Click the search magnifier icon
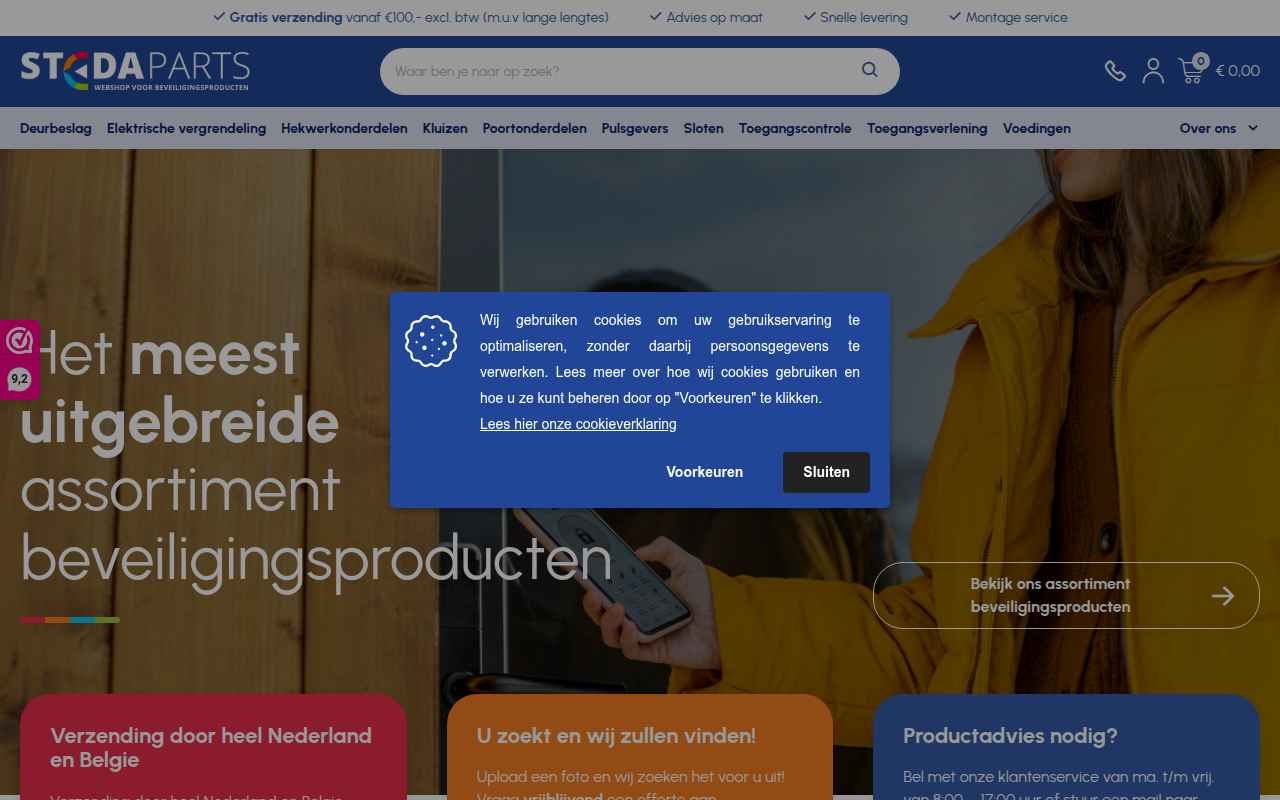The height and width of the screenshot is (800, 1280). [x=869, y=70]
